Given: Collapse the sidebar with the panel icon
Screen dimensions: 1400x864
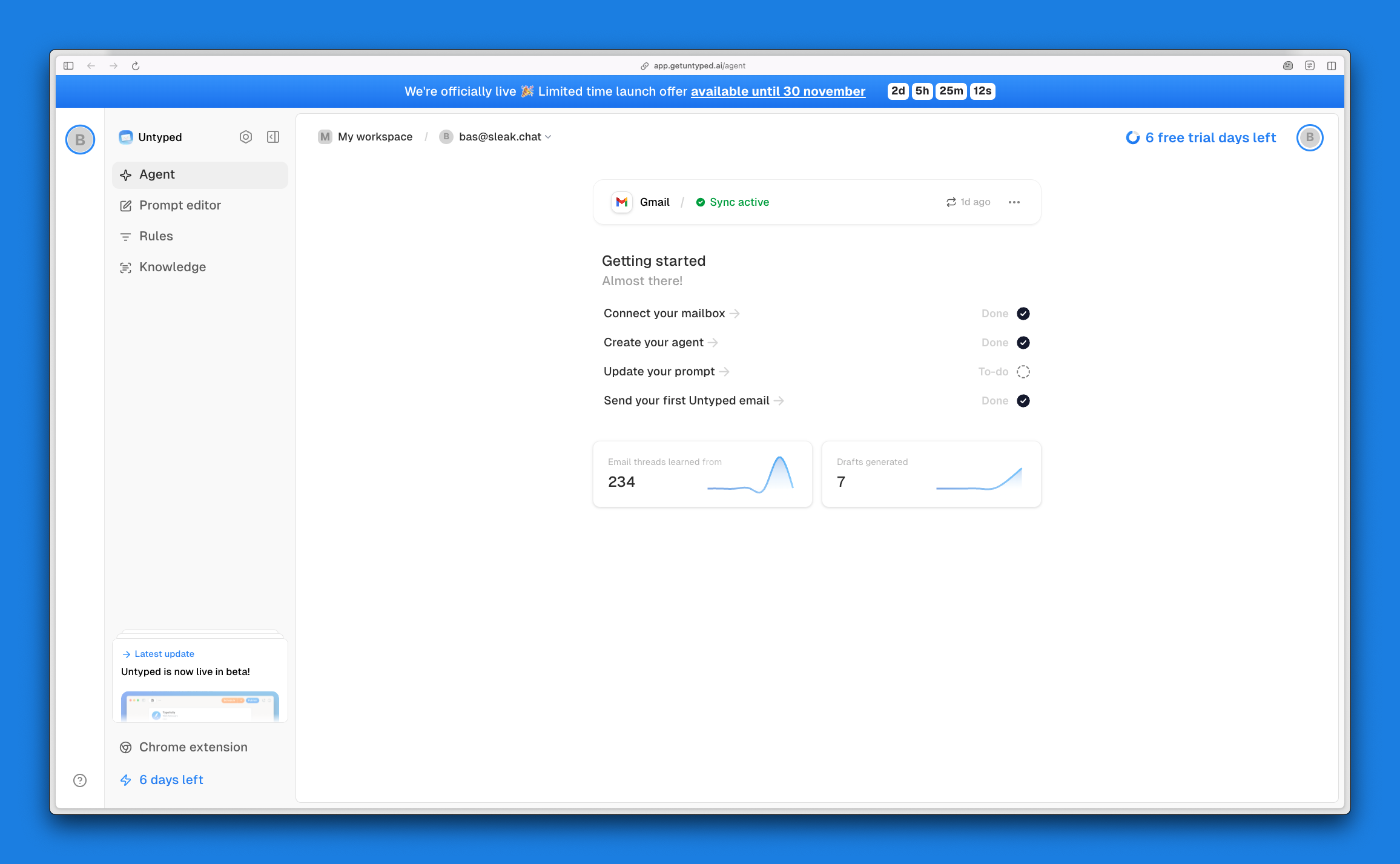Looking at the screenshot, I should [x=272, y=137].
